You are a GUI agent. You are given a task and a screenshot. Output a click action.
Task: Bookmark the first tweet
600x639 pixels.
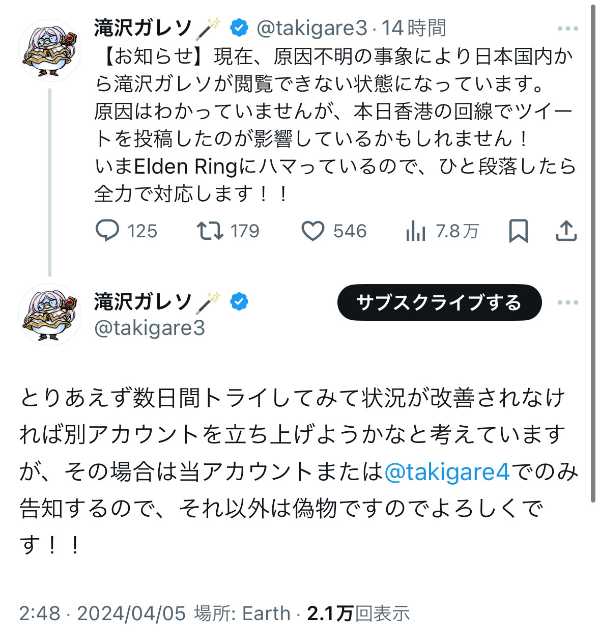pyautogui.click(x=518, y=231)
